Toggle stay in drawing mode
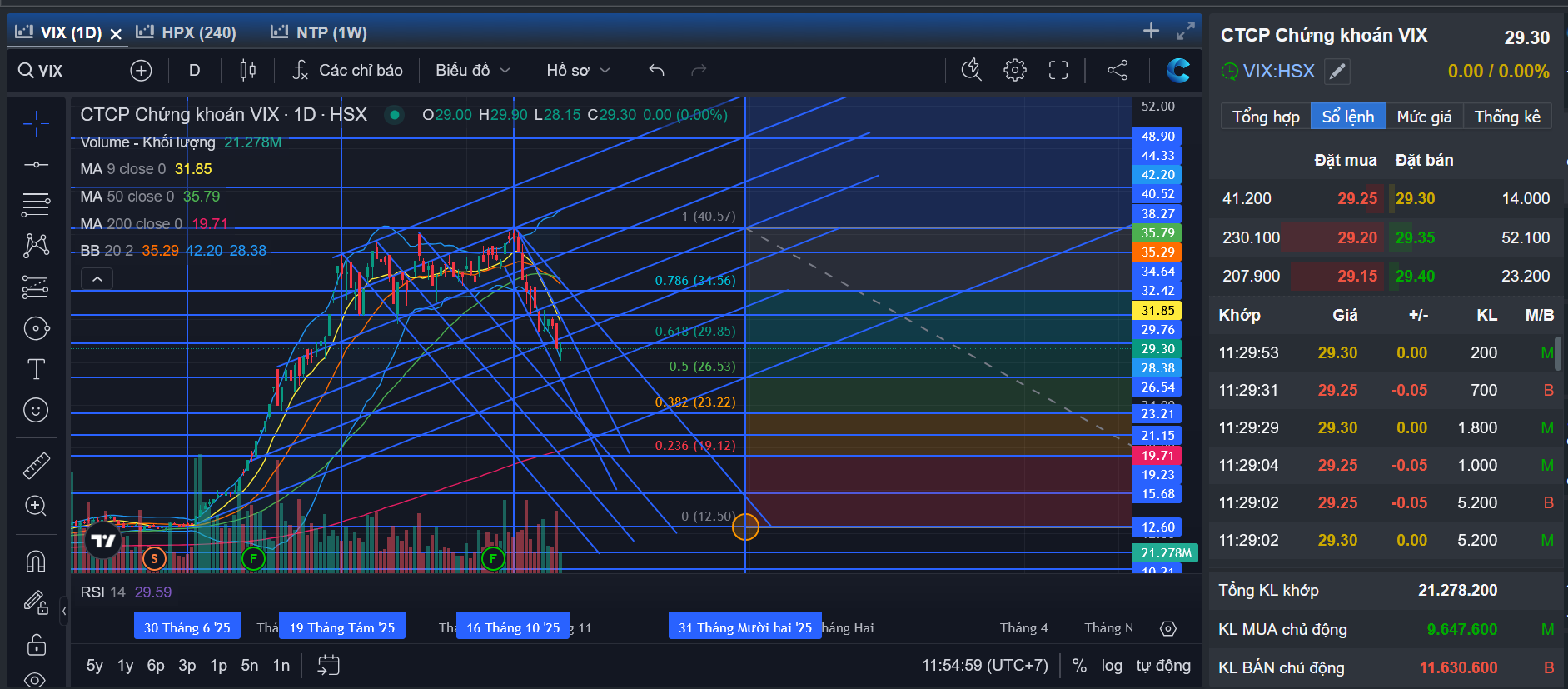This screenshot has height=689, width=1568. [36, 602]
